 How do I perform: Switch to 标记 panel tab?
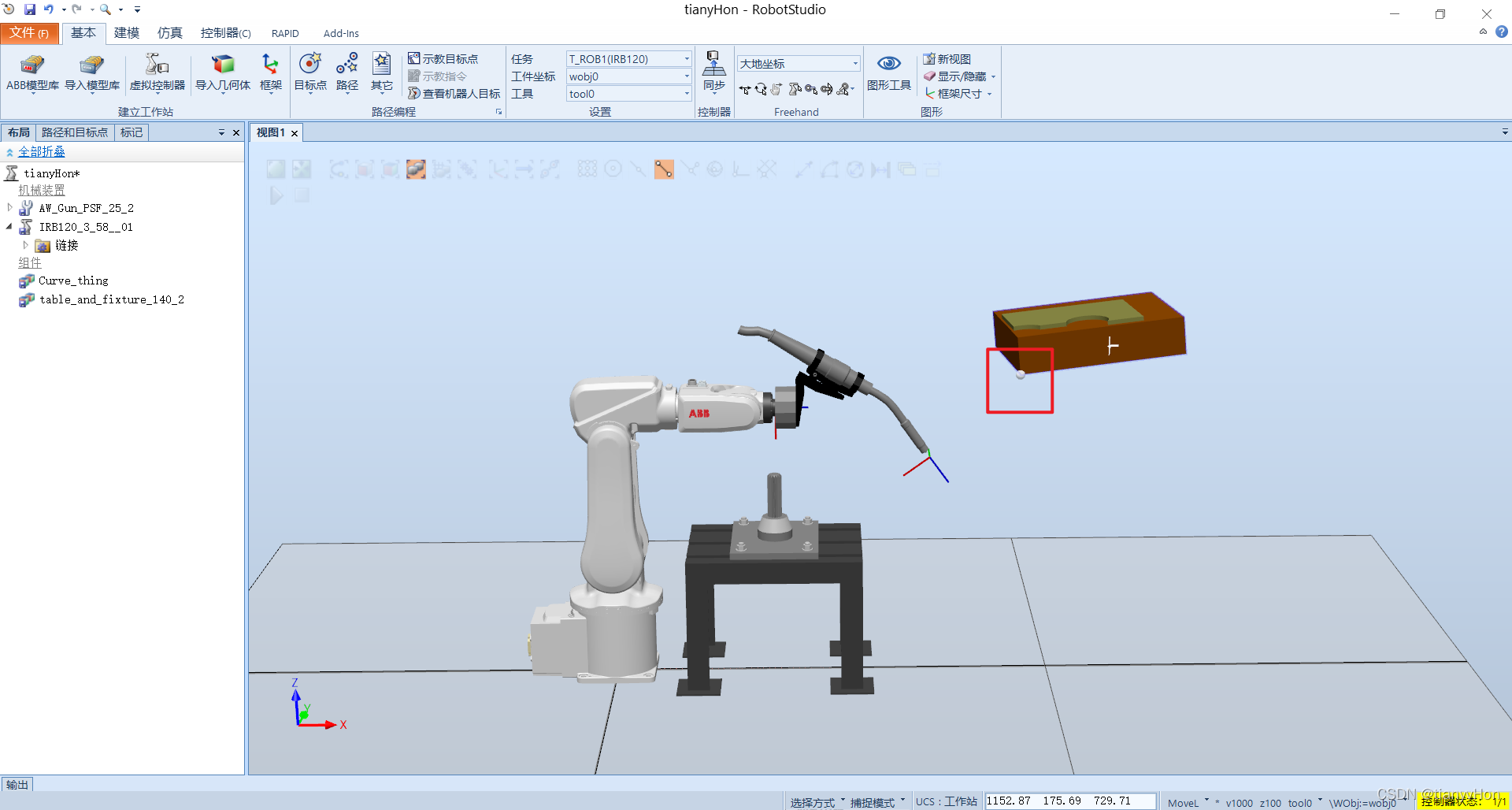[x=132, y=132]
